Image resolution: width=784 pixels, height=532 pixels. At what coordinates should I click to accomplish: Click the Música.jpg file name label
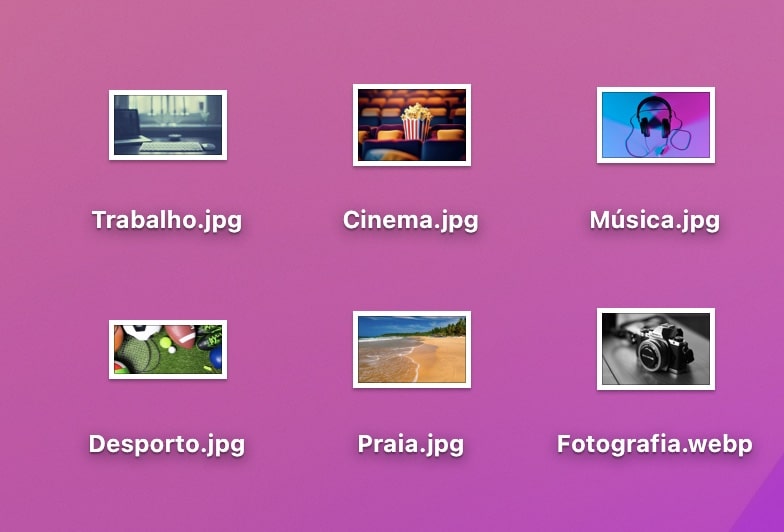(654, 220)
